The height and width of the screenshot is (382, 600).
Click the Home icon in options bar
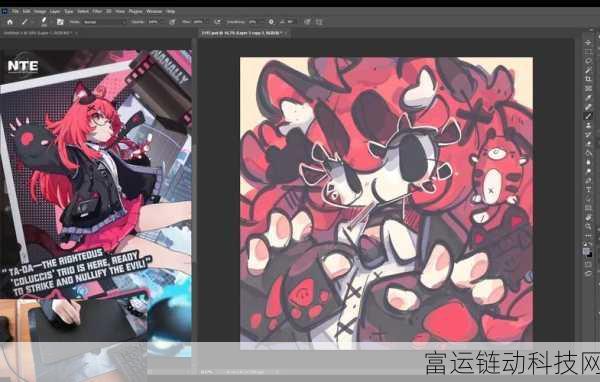10,22
